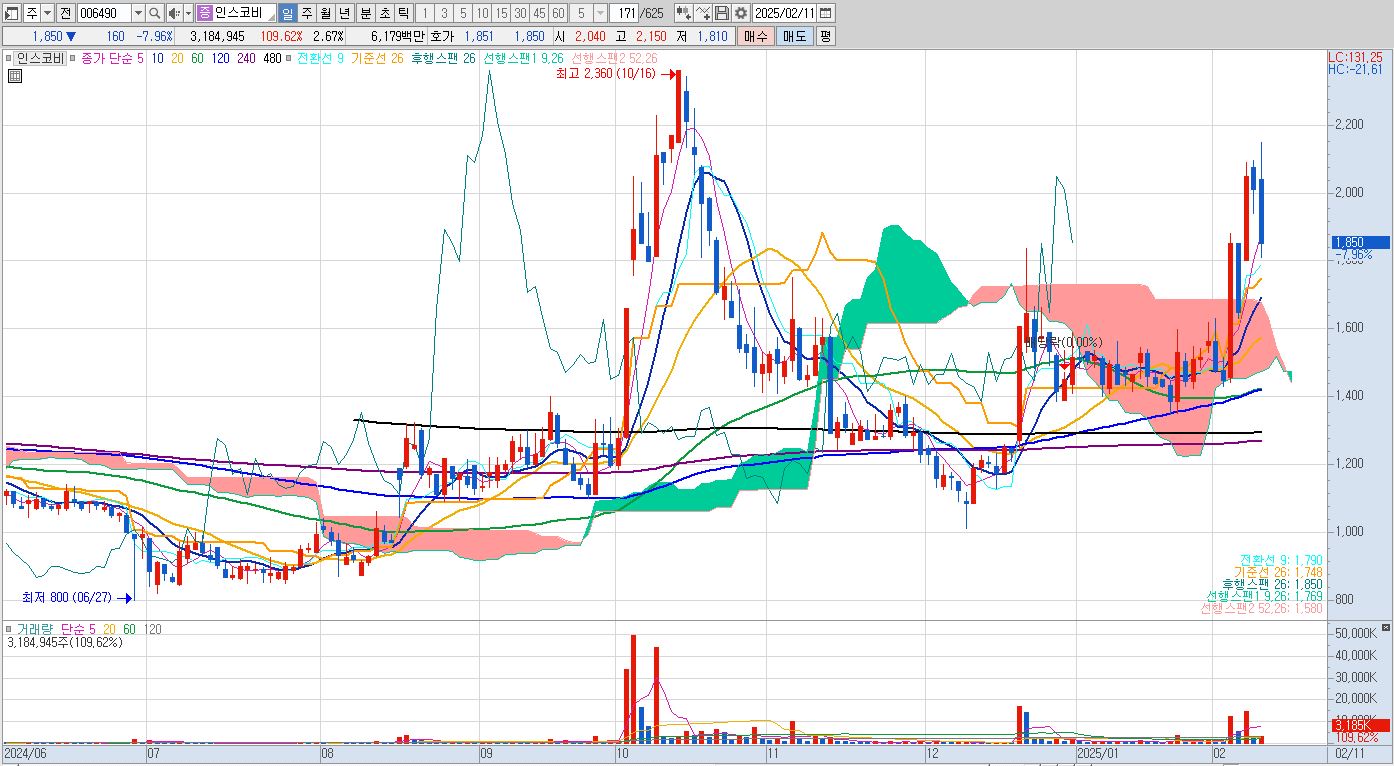Click the candlestick add-indicator icon
The width and height of the screenshot is (1394, 766).
(x=684, y=13)
